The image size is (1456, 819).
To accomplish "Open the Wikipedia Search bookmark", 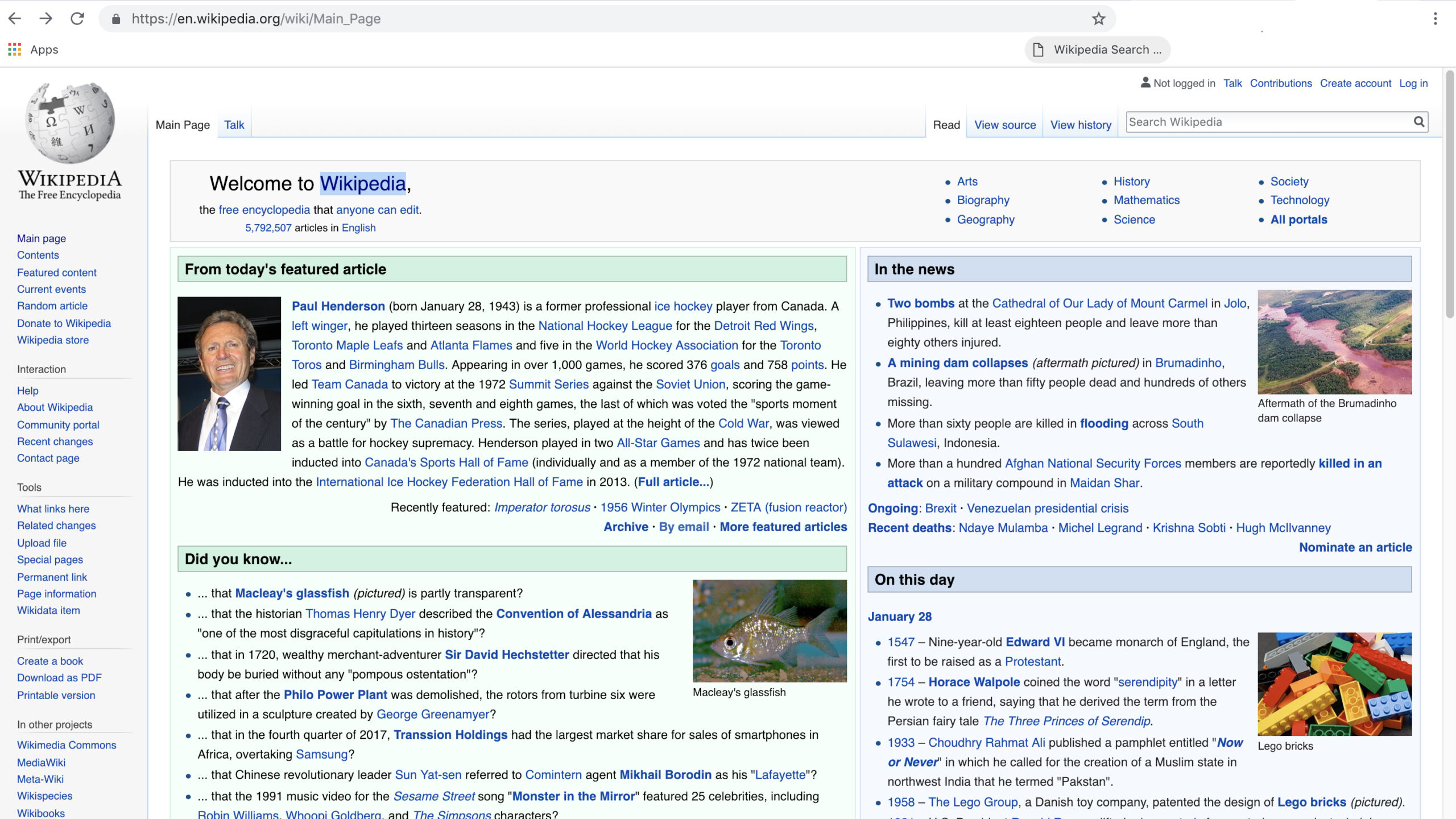I will [x=1097, y=49].
